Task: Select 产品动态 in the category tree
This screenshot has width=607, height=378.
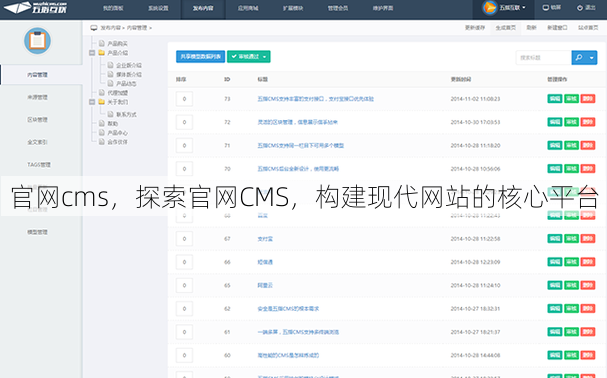Action: [x=127, y=83]
